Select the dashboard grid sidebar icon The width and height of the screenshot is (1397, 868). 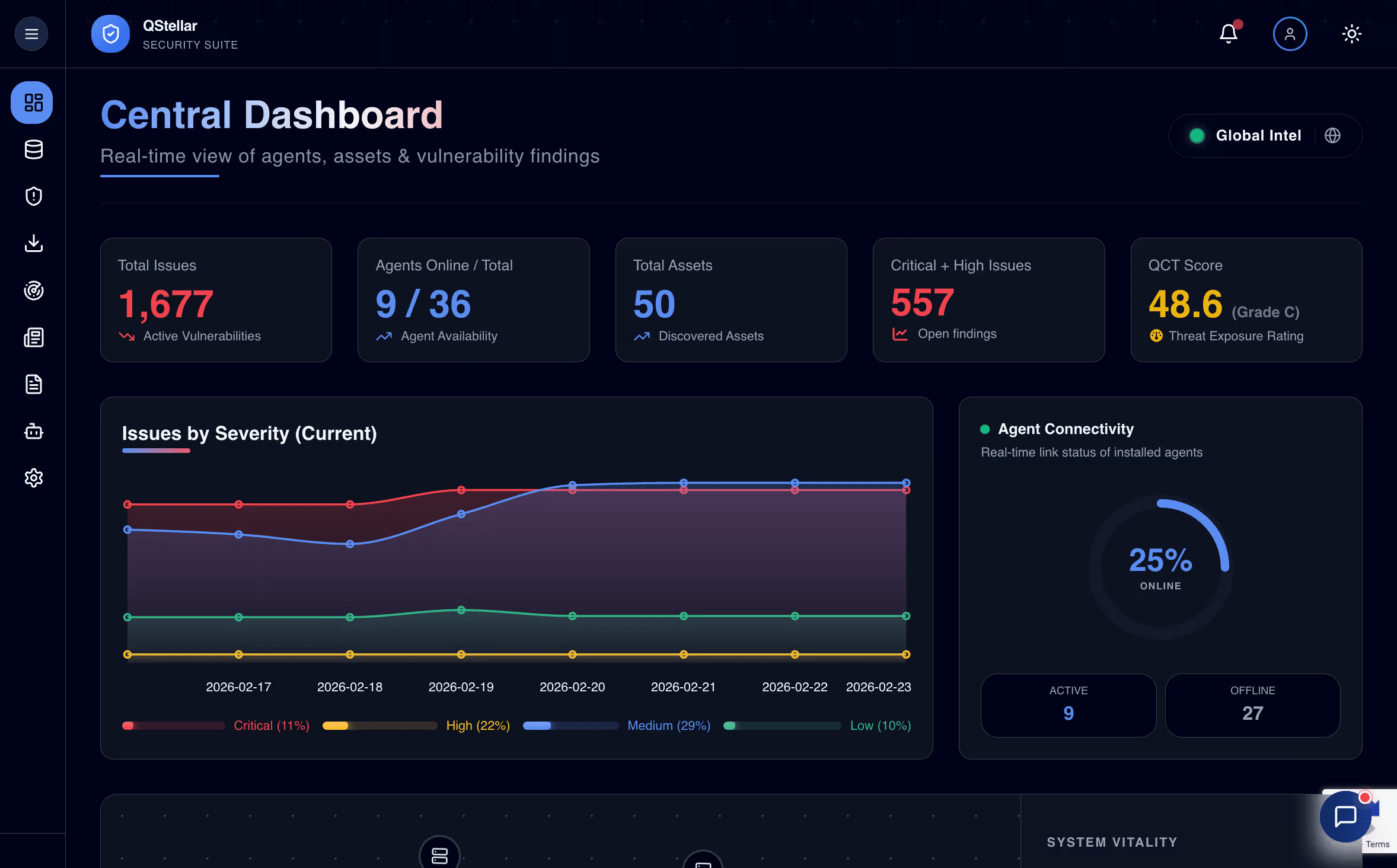pos(33,103)
